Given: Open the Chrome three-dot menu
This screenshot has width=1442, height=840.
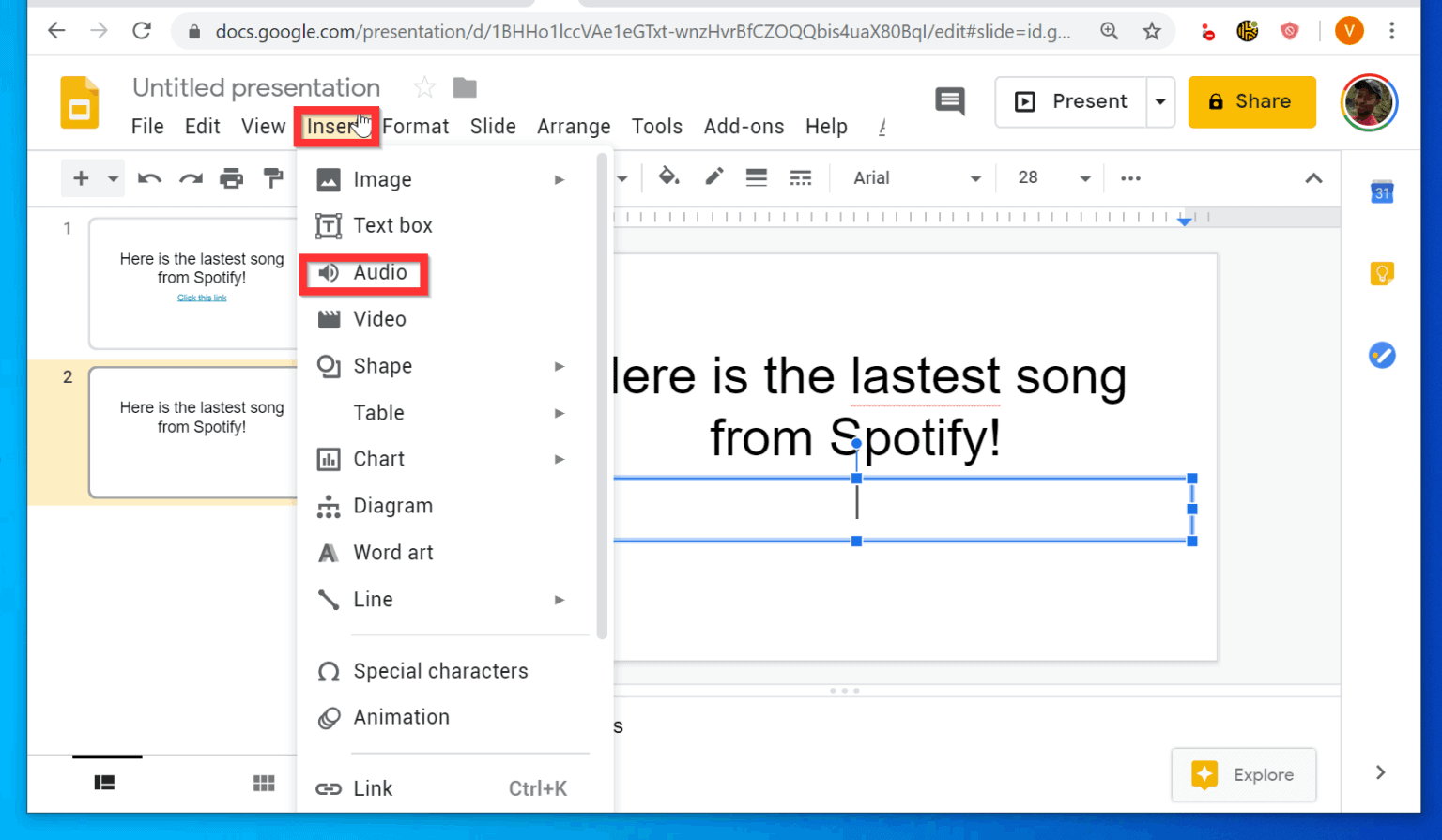Looking at the screenshot, I should [x=1392, y=31].
